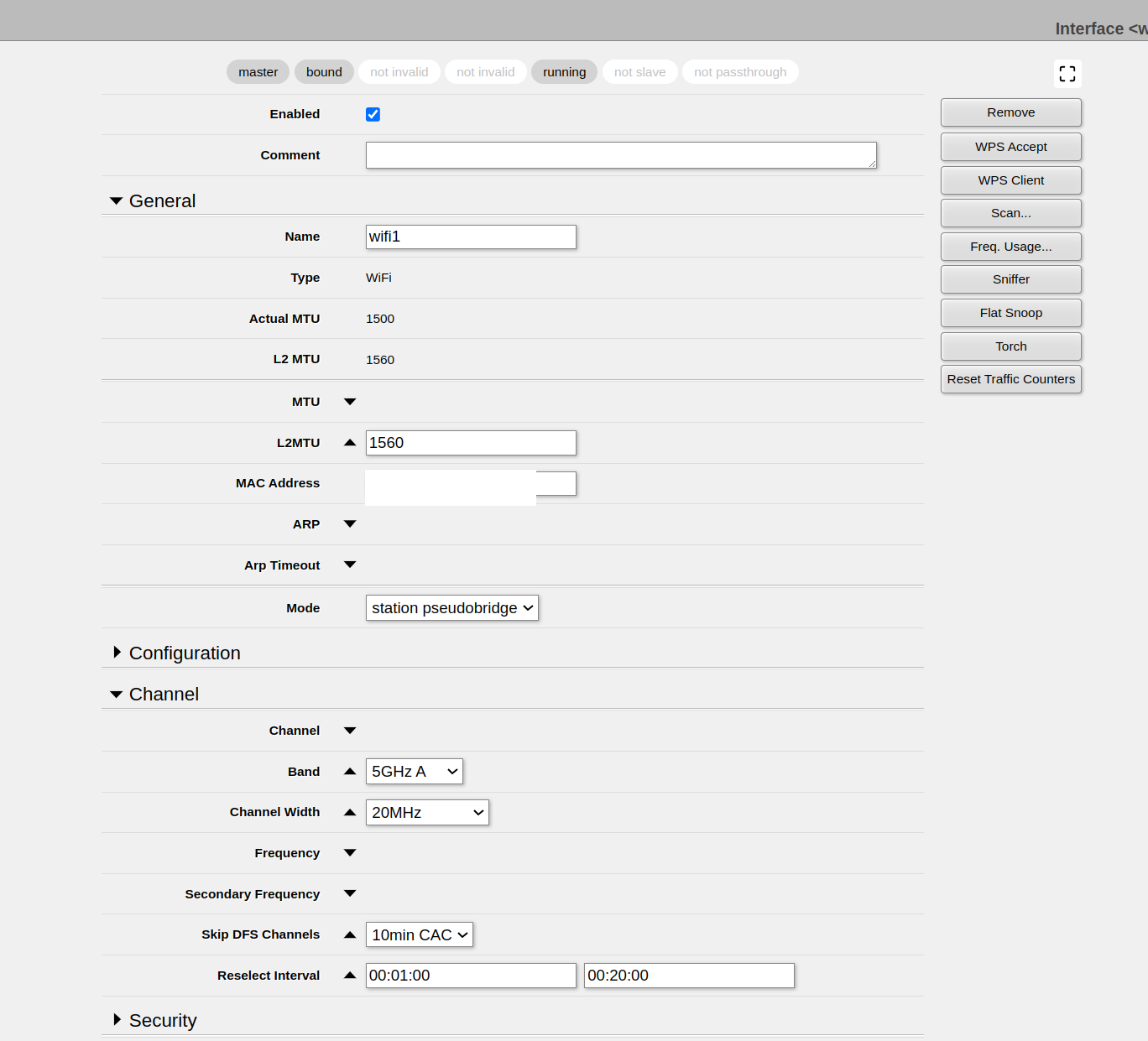Click the fullscreen toggle icon
1148x1041 pixels.
point(1067,74)
